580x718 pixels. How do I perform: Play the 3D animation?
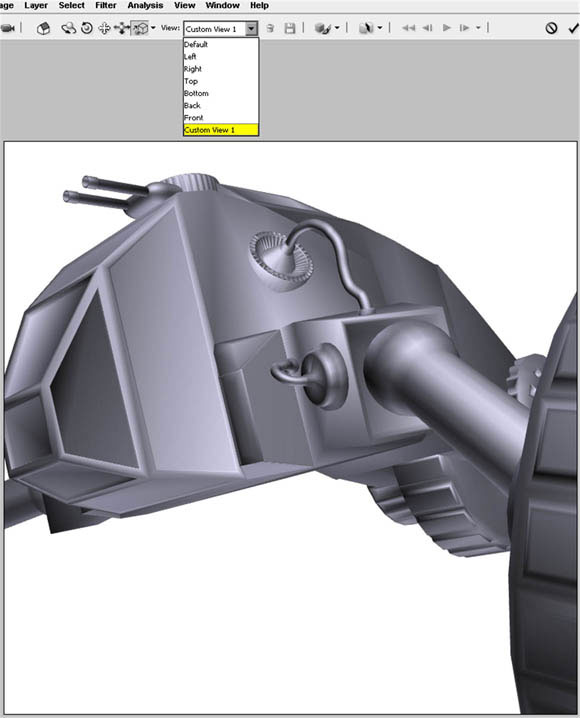pyautogui.click(x=447, y=28)
